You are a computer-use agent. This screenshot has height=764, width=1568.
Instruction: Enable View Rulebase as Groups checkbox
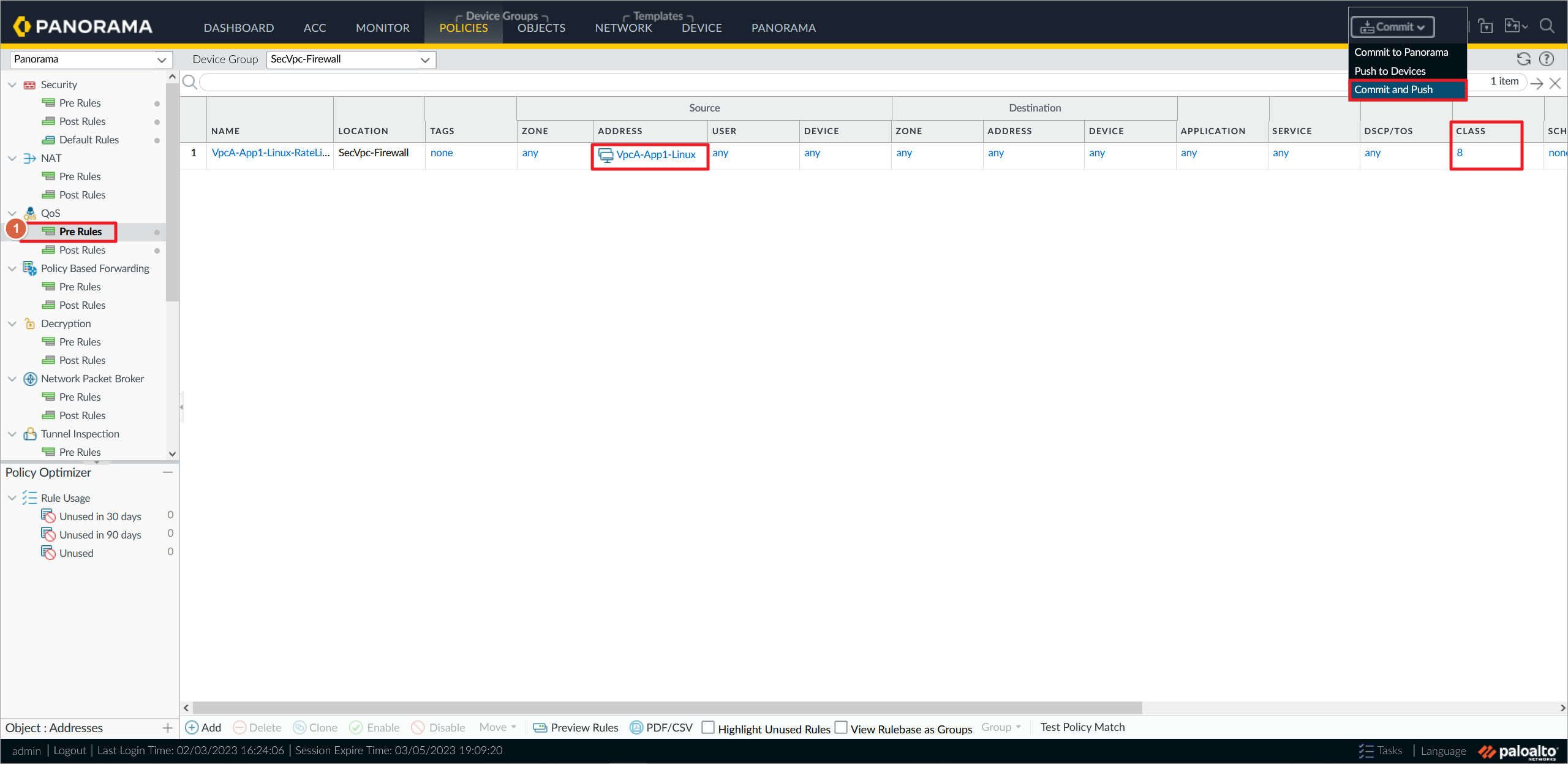pos(841,727)
